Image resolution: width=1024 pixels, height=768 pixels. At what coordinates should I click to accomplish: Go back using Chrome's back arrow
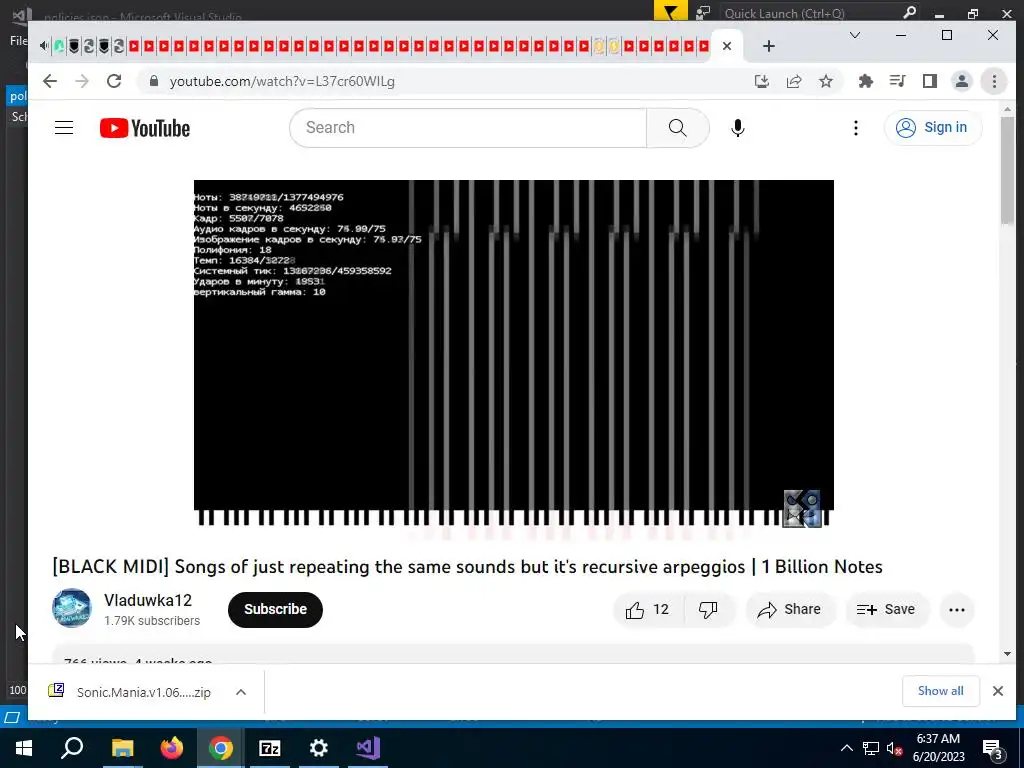click(50, 81)
